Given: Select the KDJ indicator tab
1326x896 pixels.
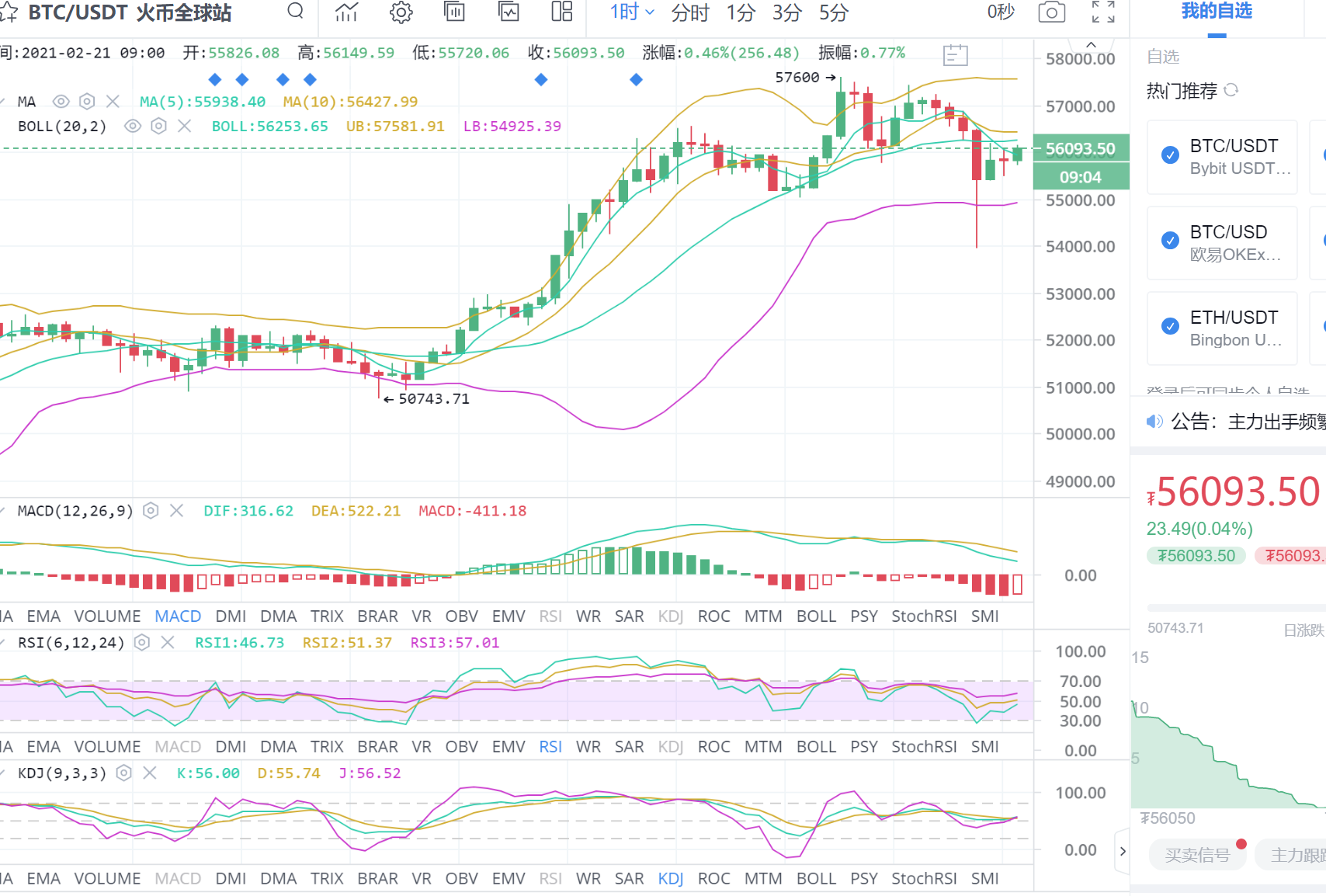Looking at the screenshot, I should (670, 878).
